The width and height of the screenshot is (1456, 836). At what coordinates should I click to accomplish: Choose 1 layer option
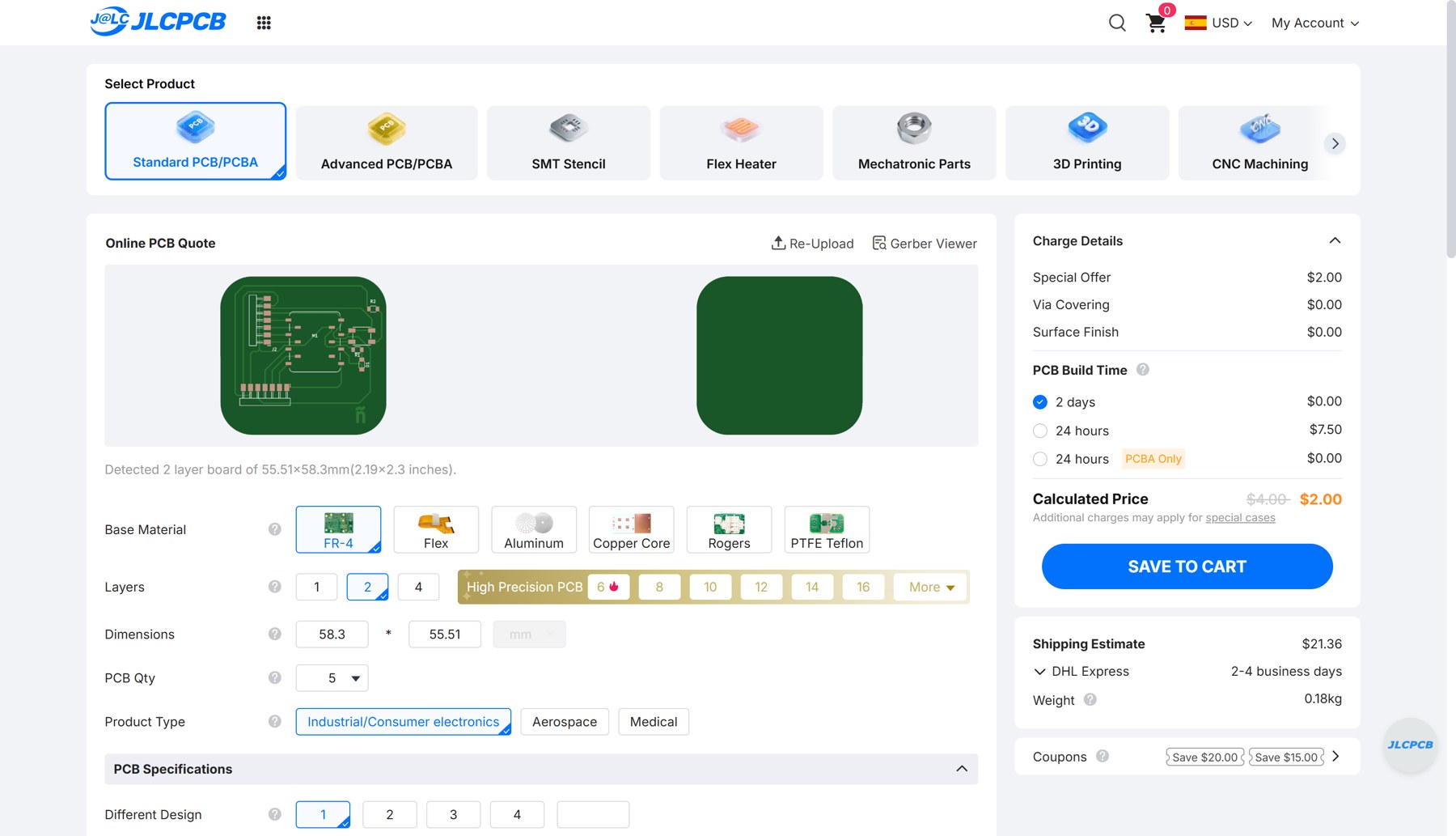(x=316, y=587)
